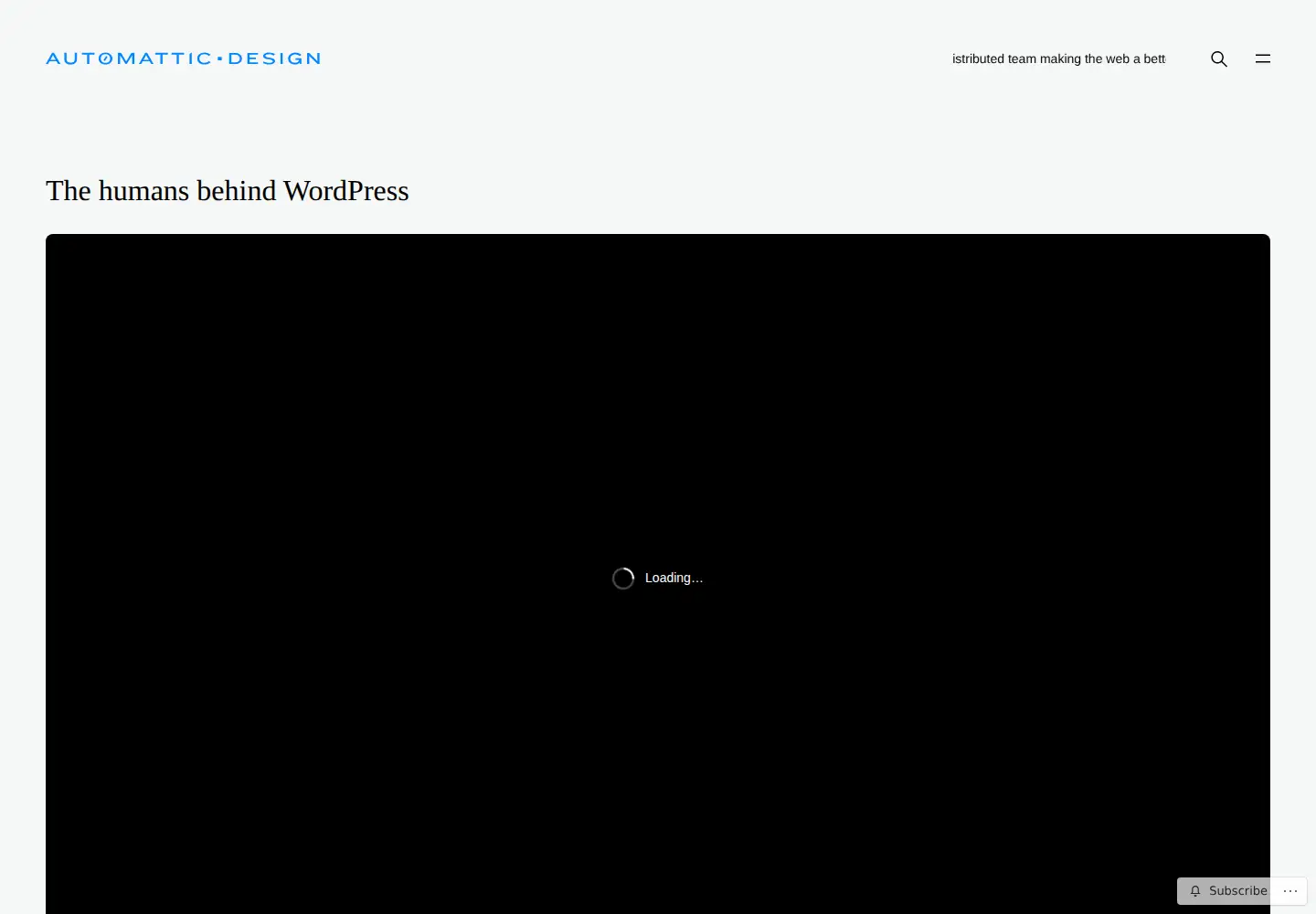Open the three-dots more options
The image size is (1316, 914).
point(1290,891)
